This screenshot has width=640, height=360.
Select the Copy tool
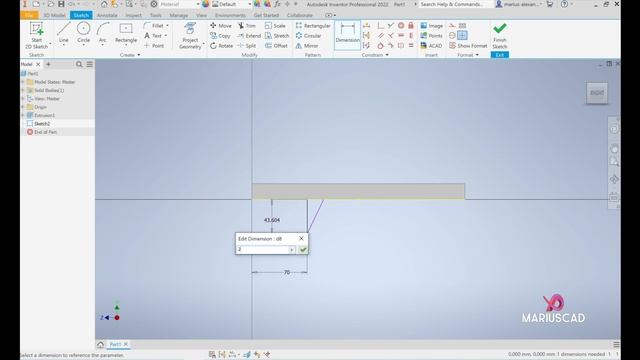(220, 36)
